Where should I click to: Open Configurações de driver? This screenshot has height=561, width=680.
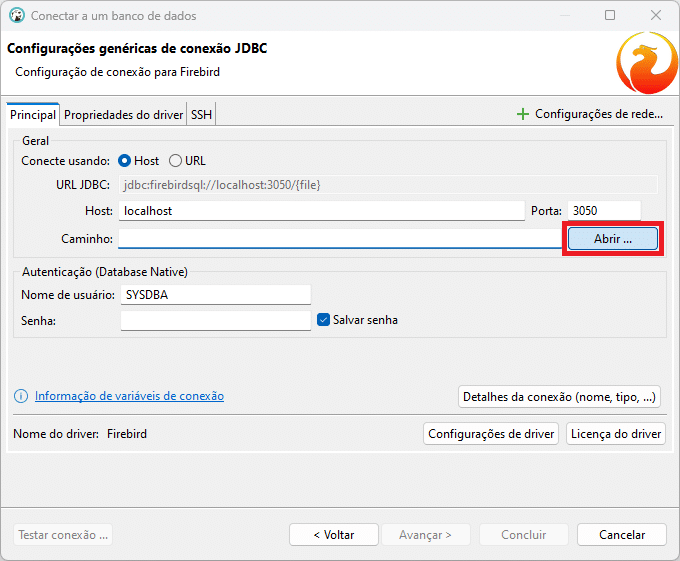(x=491, y=434)
